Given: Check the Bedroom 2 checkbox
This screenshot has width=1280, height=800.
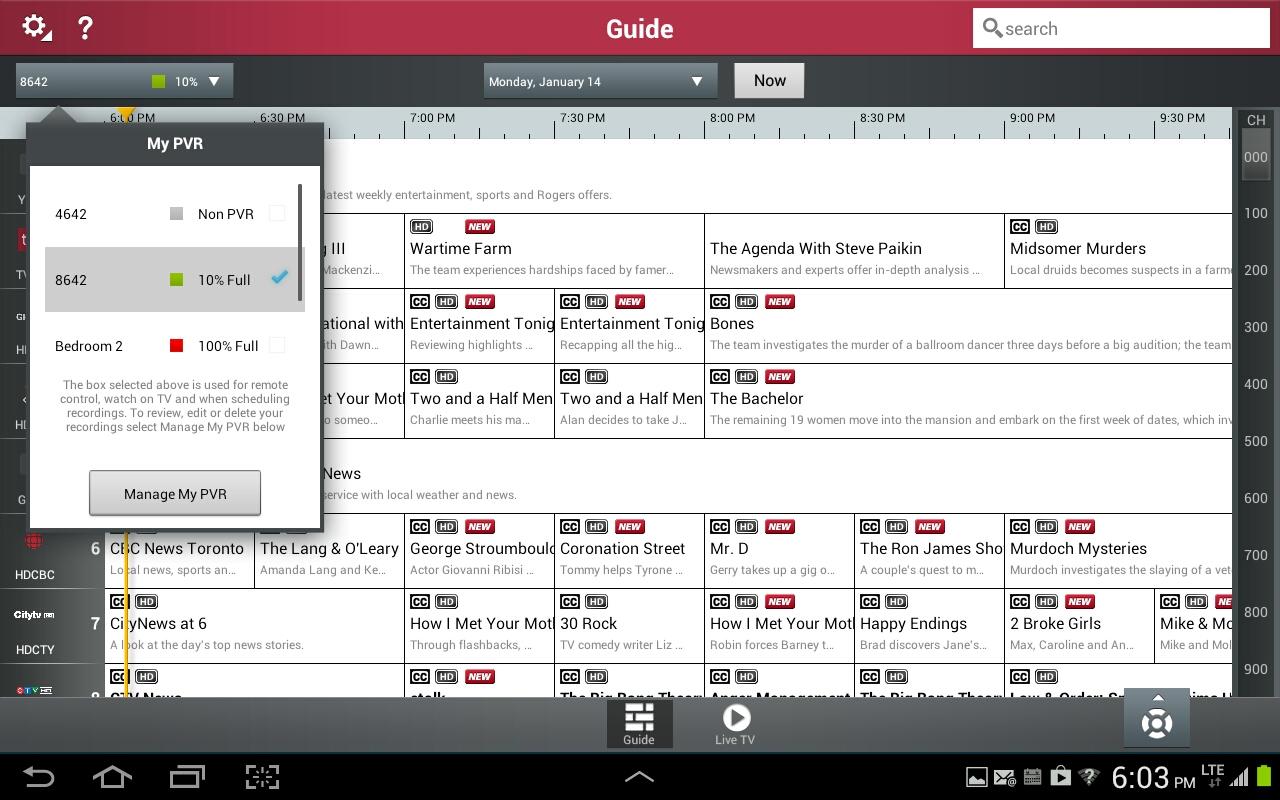Looking at the screenshot, I should click(x=277, y=345).
